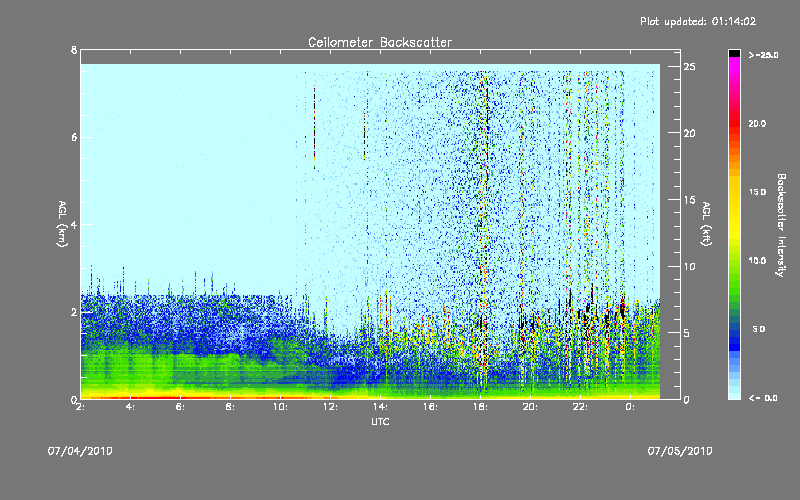The width and height of the screenshot is (800, 500).
Task: Click the '5' label on the kft axis
Action: pyautogui.click(x=687, y=333)
